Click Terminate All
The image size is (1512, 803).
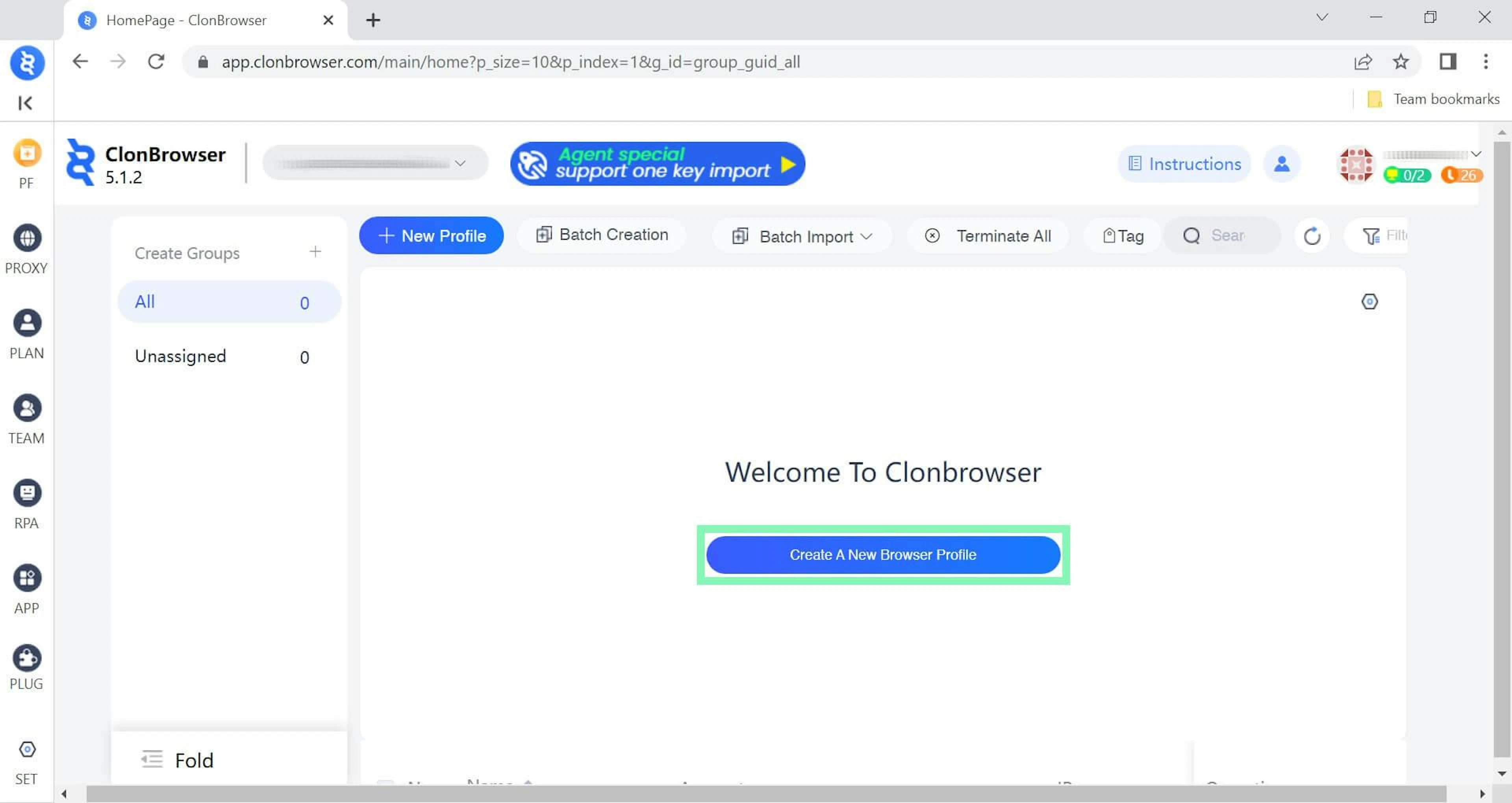(x=987, y=236)
